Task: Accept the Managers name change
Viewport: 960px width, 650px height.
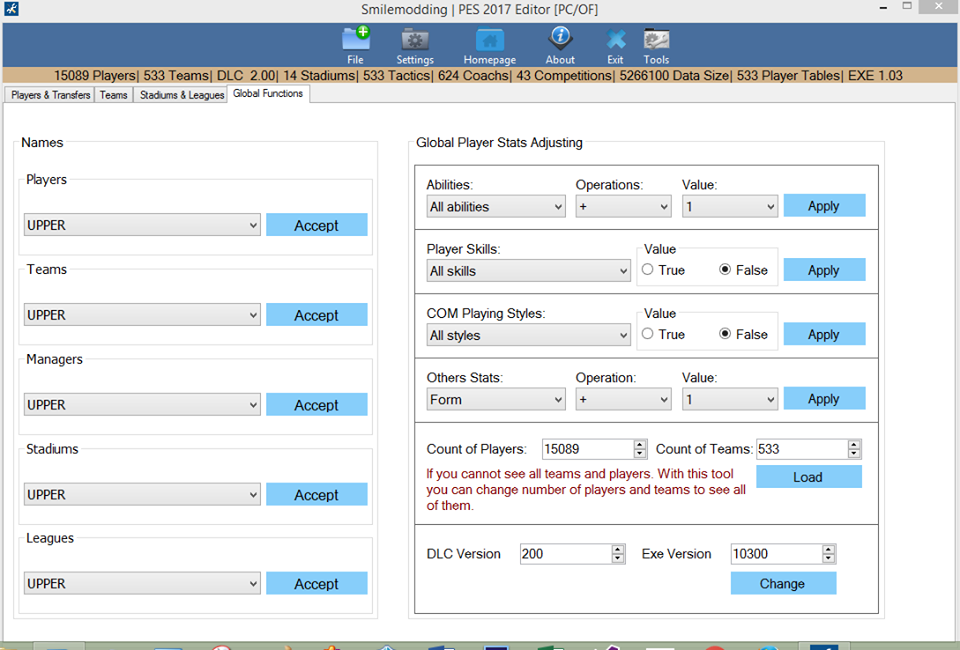Action: pyautogui.click(x=317, y=405)
